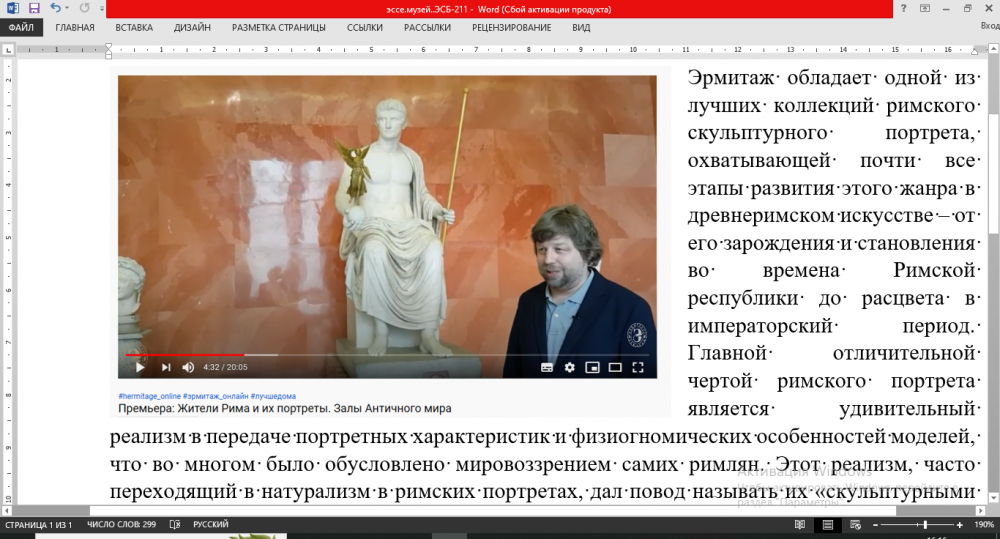
Task: Open zoom dialog via 190% label
Action: coord(984,524)
